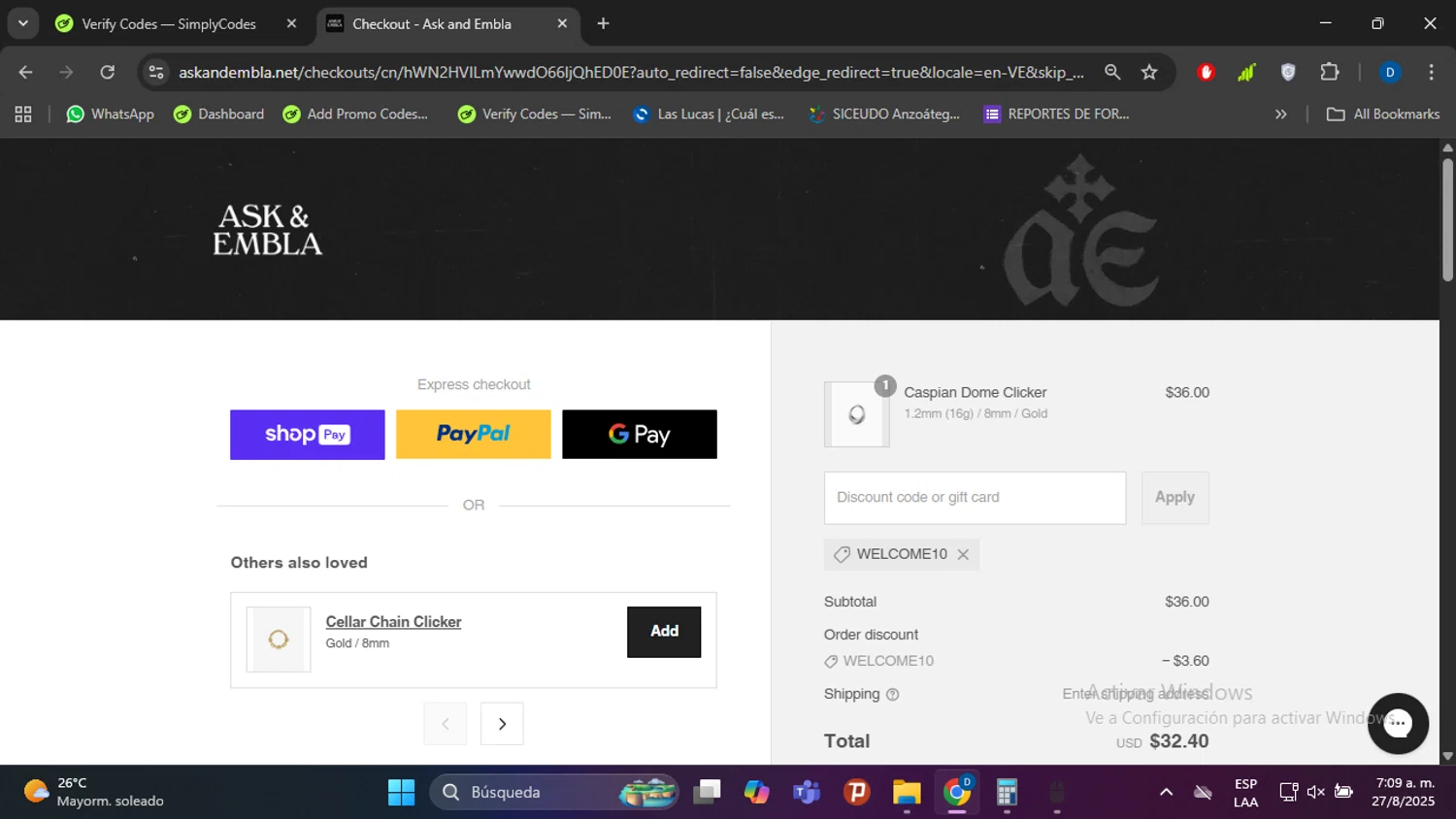Image resolution: width=1456 pixels, height=819 pixels.
Task: Click the Ask & Embla logo
Action: pos(268,230)
